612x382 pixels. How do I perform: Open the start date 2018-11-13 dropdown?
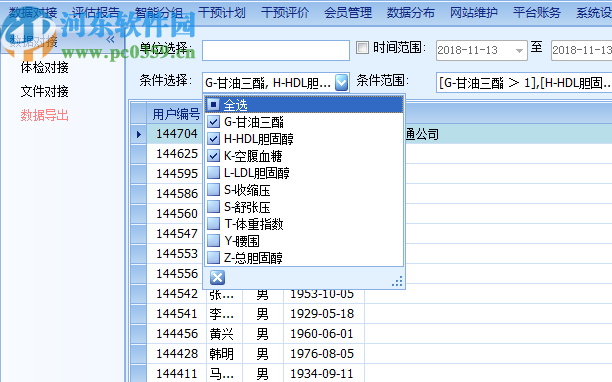[x=519, y=50]
